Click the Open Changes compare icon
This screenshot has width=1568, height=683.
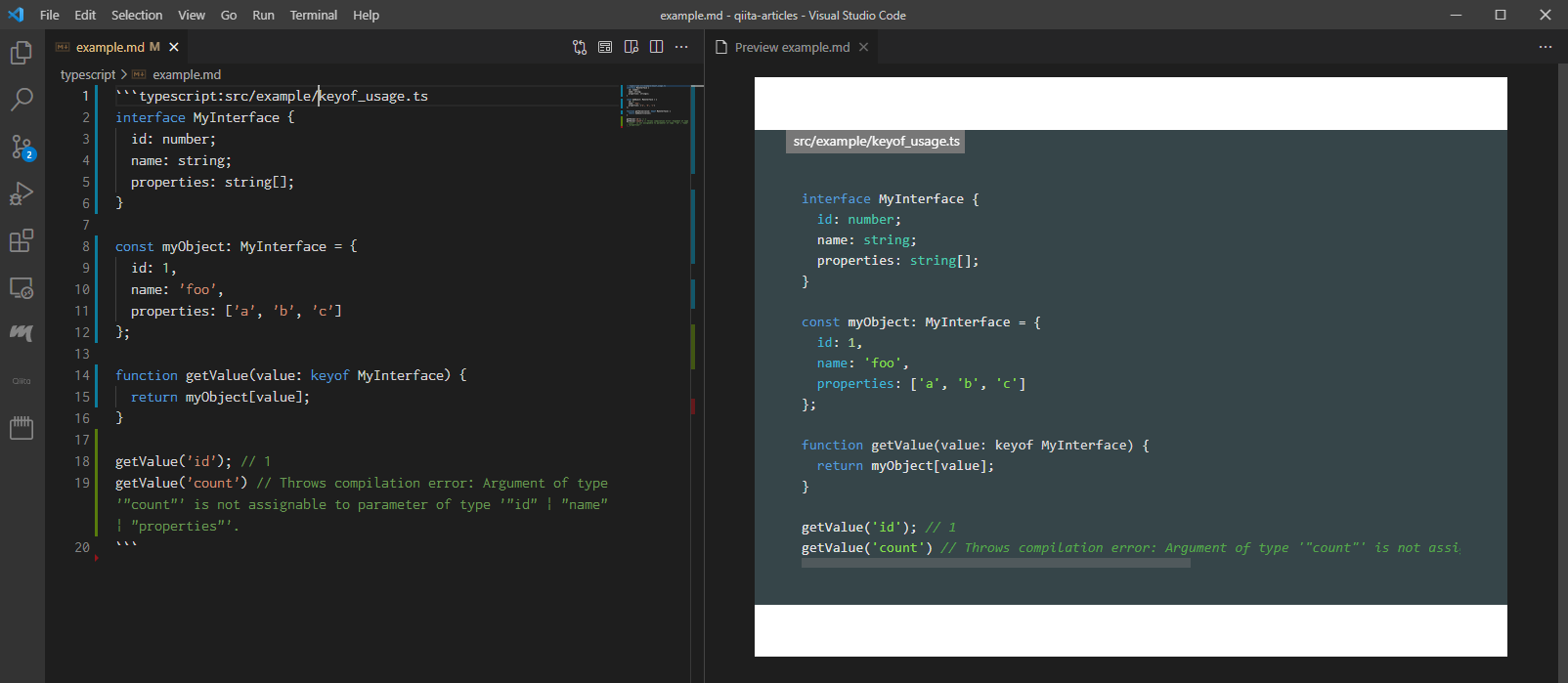click(580, 47)
